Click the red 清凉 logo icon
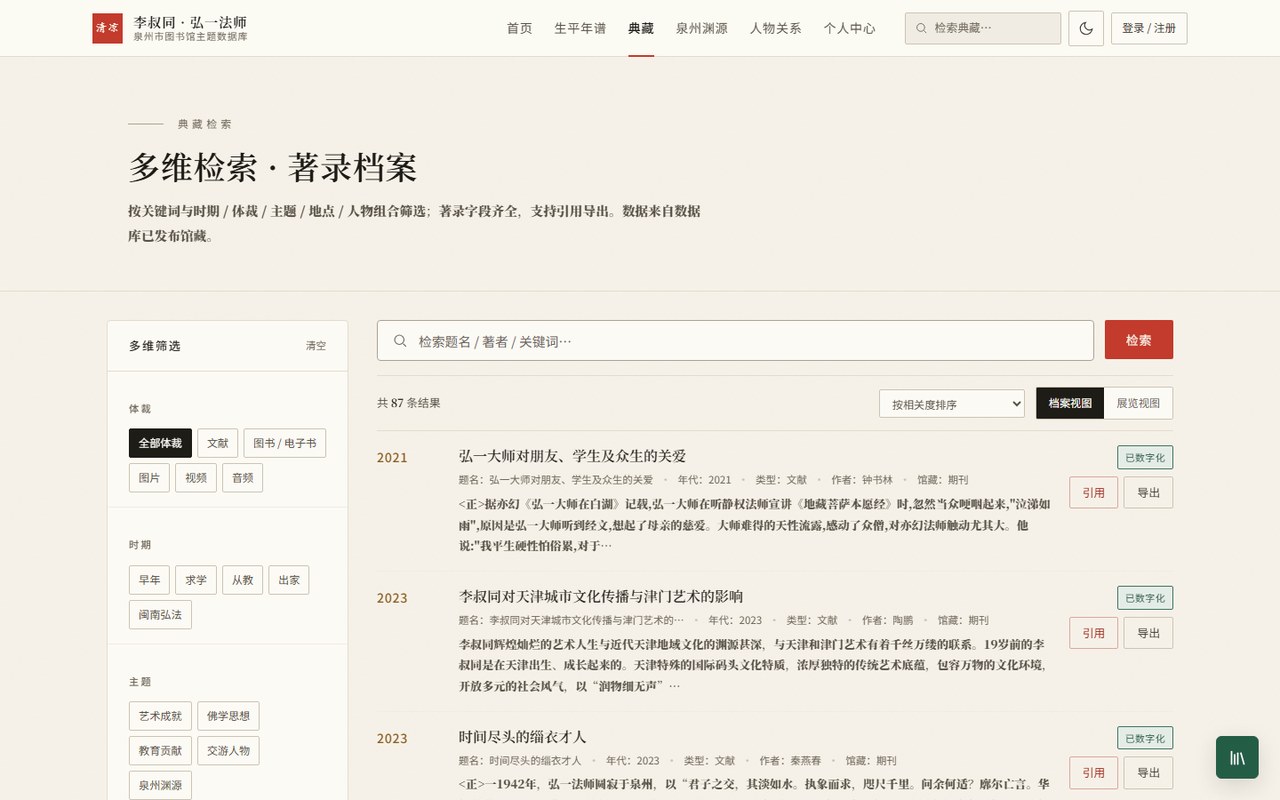Viewport: 1280px width, 800px height. click(x=107, y=28)
